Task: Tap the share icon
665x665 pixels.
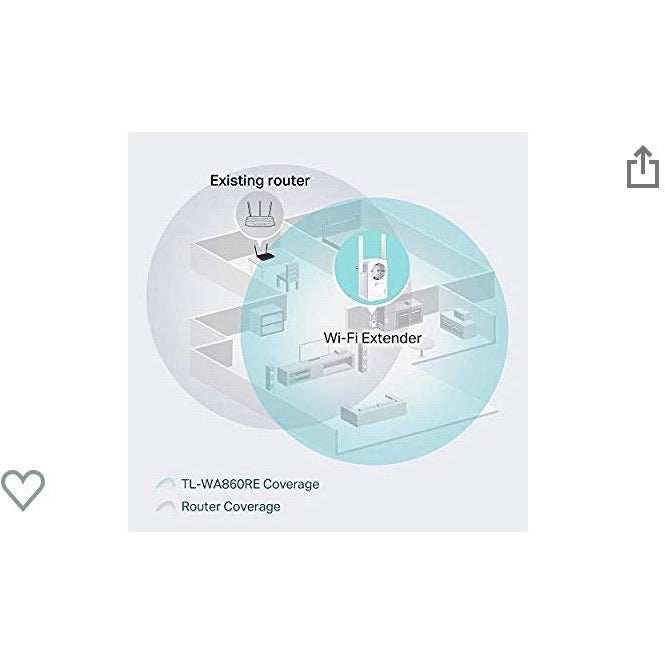Action: [x=643, y=167]
